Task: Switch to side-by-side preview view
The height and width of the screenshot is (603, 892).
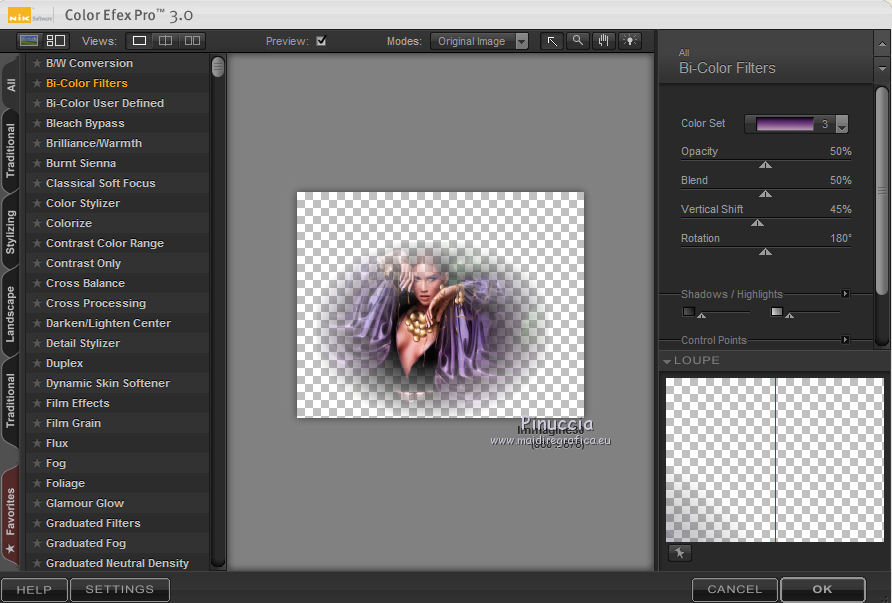Action: pos(192,41)
